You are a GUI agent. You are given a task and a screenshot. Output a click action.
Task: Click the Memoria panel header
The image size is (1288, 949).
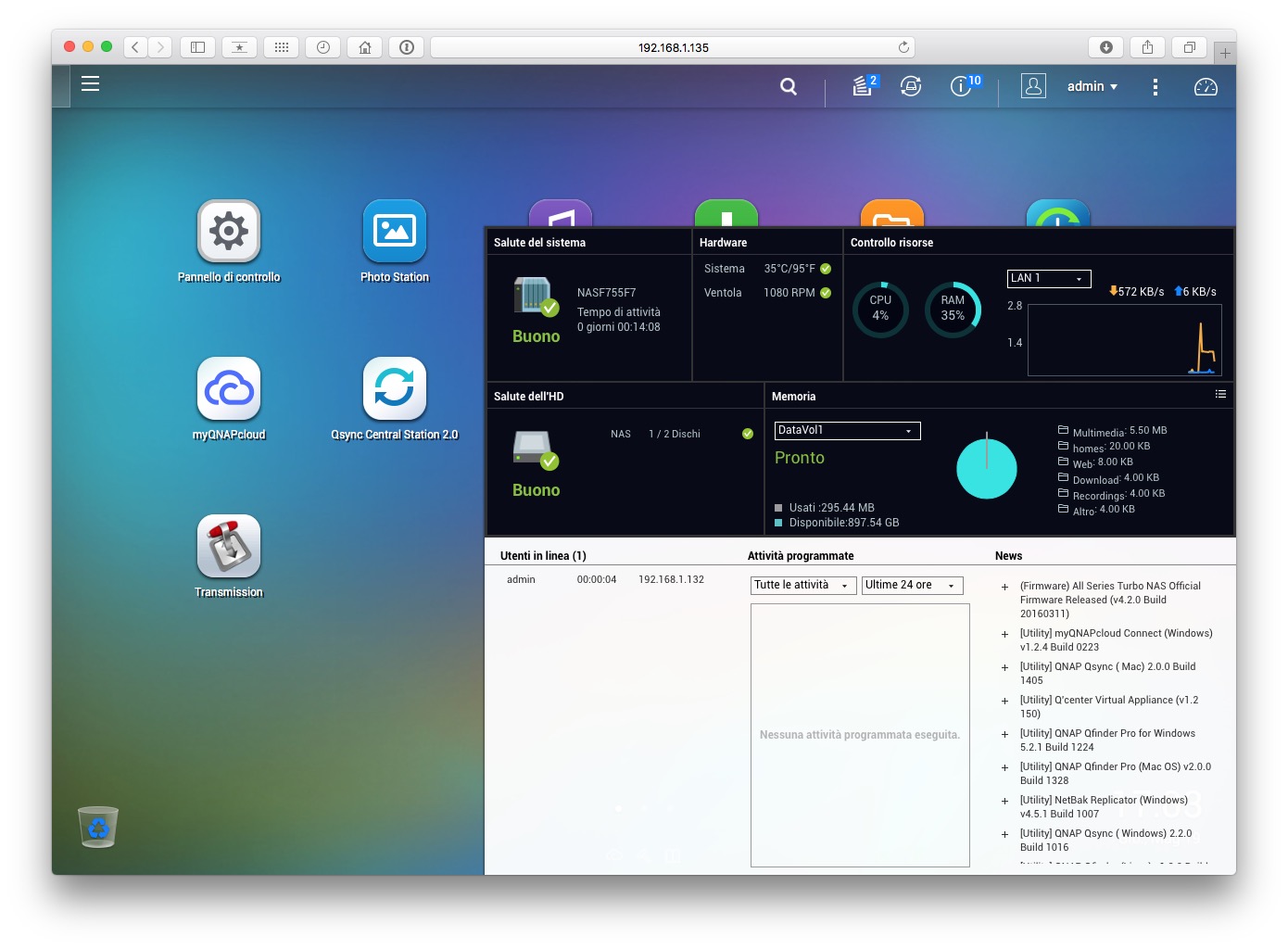pos(793,397)
